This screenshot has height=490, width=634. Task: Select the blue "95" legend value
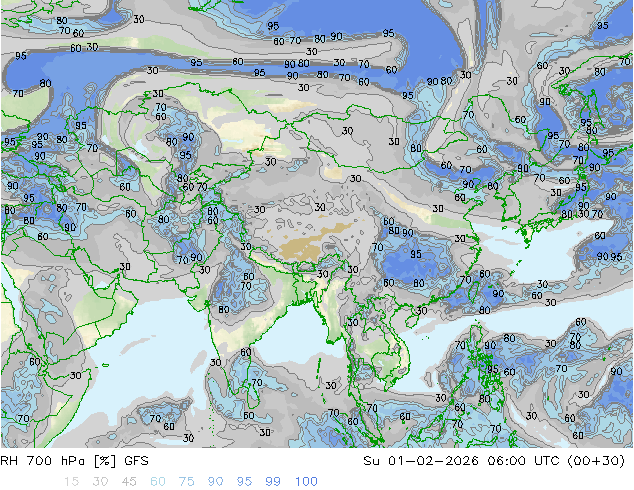244,482
